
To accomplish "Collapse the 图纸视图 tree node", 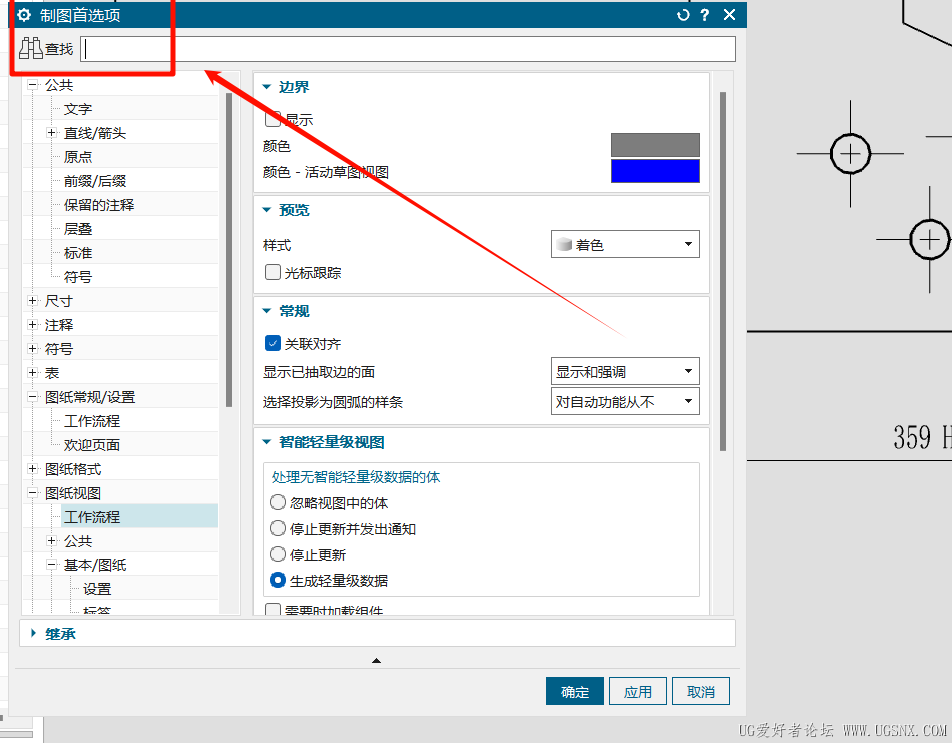I will (33, 492).
